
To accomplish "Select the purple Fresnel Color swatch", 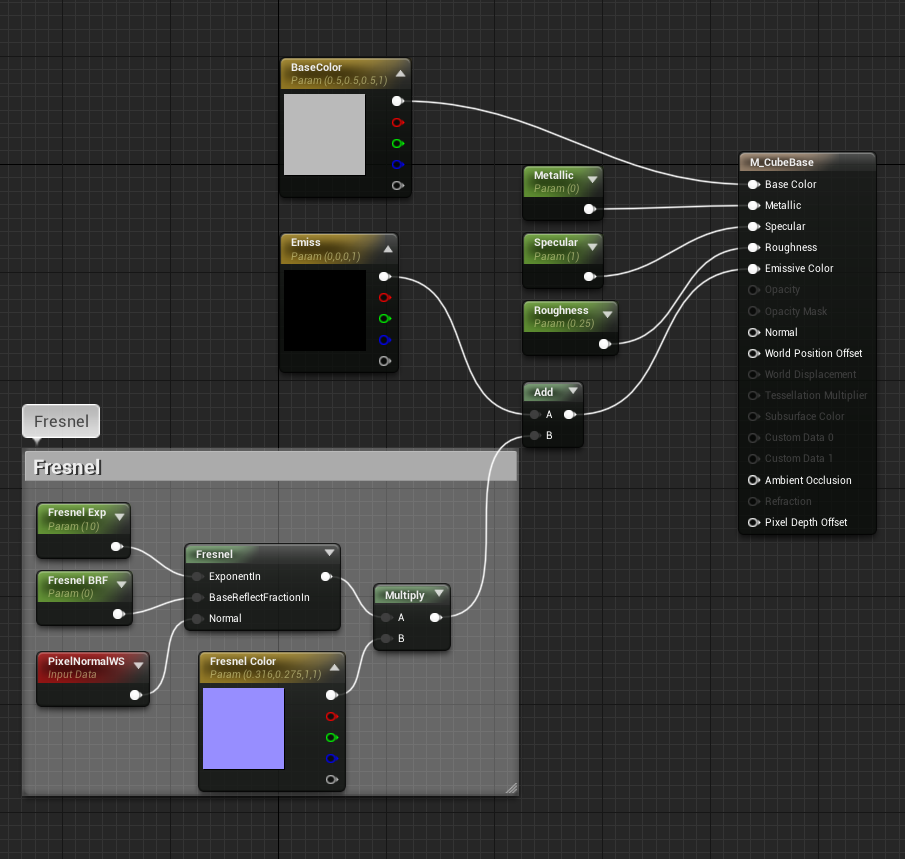I will (244, 729).
